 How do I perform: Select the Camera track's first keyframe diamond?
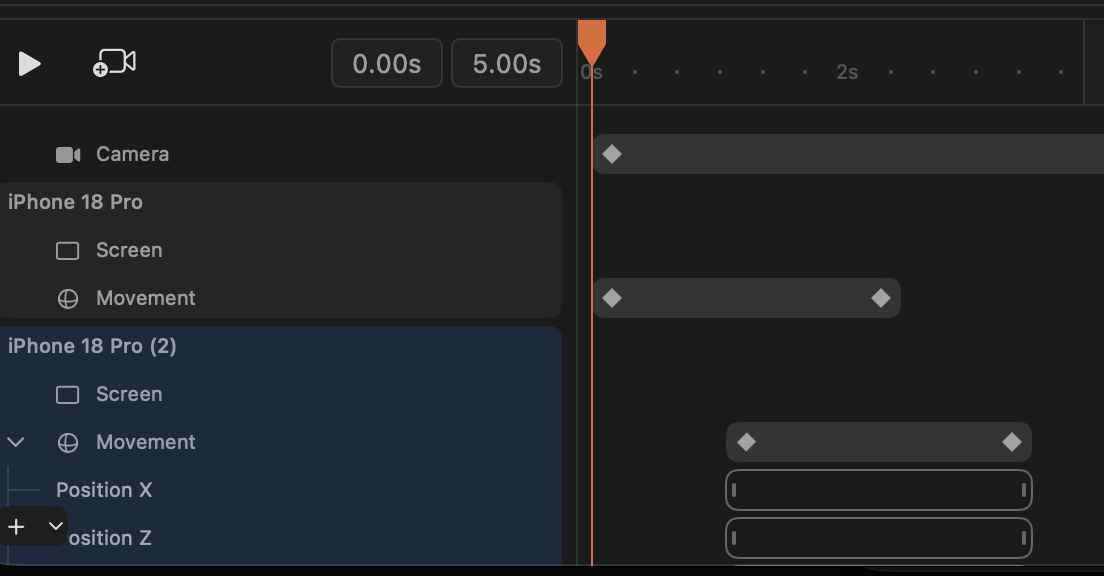[x=612, y=154]
